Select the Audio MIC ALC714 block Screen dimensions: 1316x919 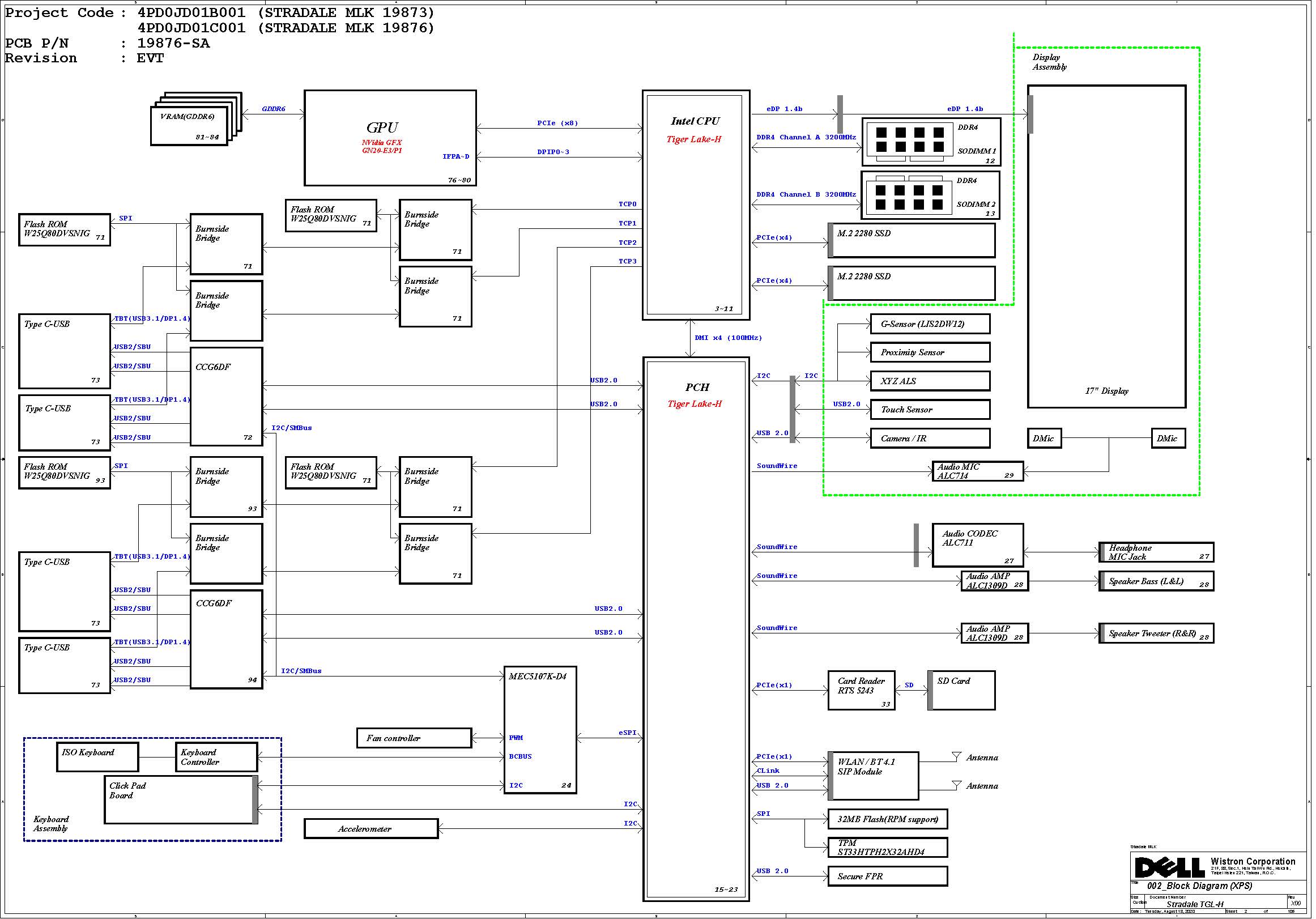[979, 472]
